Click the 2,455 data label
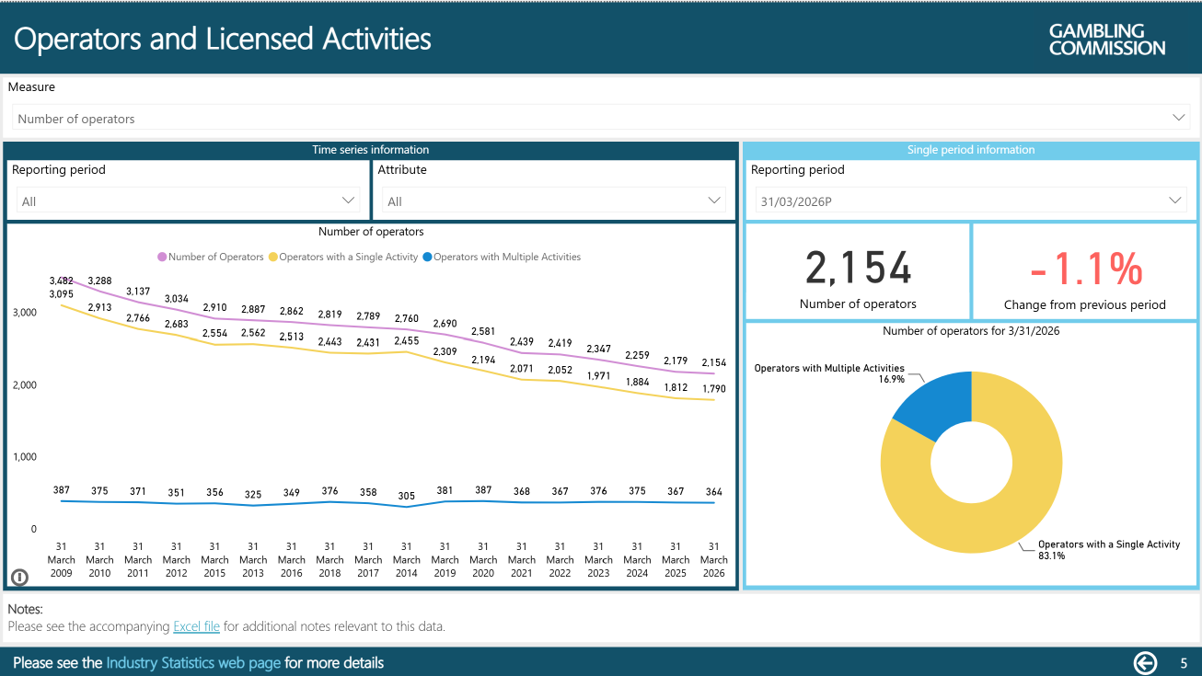 click(406, 341)
